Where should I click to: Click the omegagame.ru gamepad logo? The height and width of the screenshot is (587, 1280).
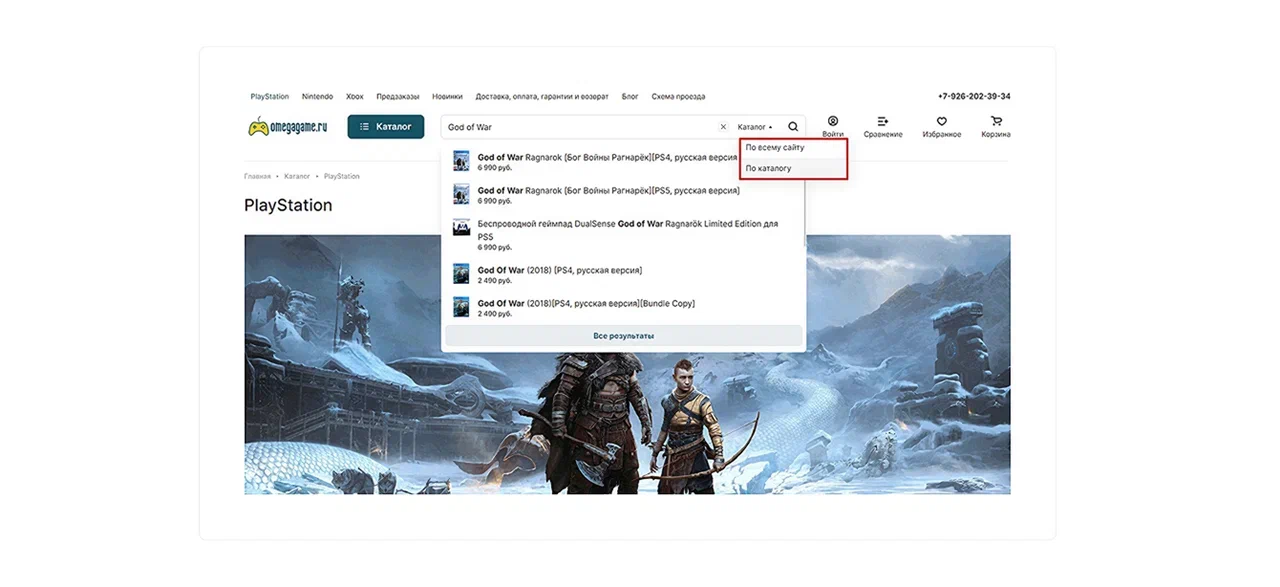point(288,127)
